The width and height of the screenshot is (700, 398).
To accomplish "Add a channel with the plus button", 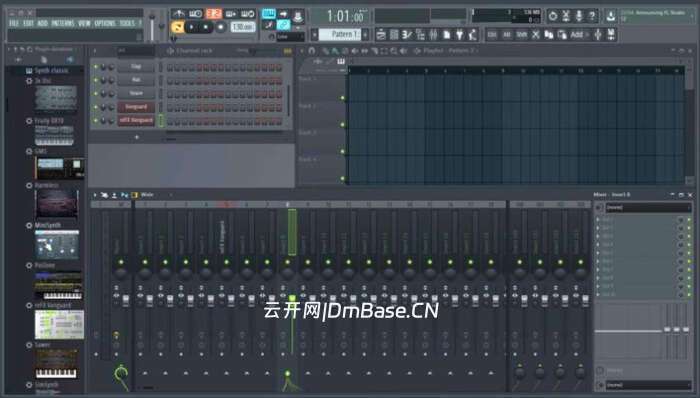I will 137,137.
